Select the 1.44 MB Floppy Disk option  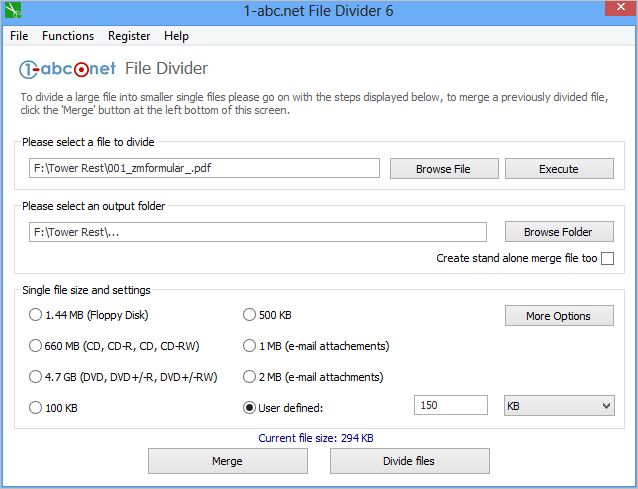pyautogui.click(x=36, y=315)
